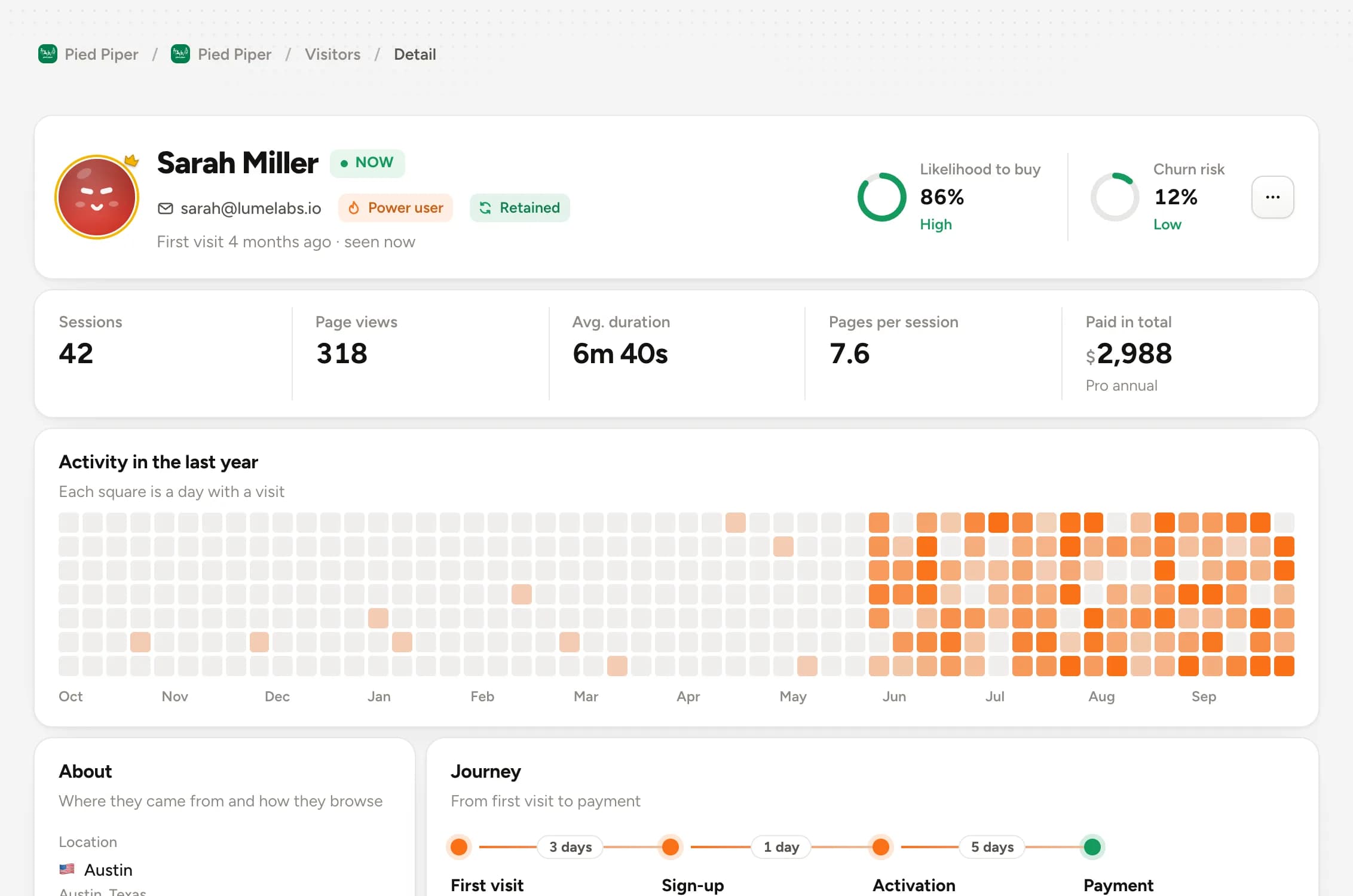Click the NOW status badge
The image size is (1353, 896).
tap(367, 162)
